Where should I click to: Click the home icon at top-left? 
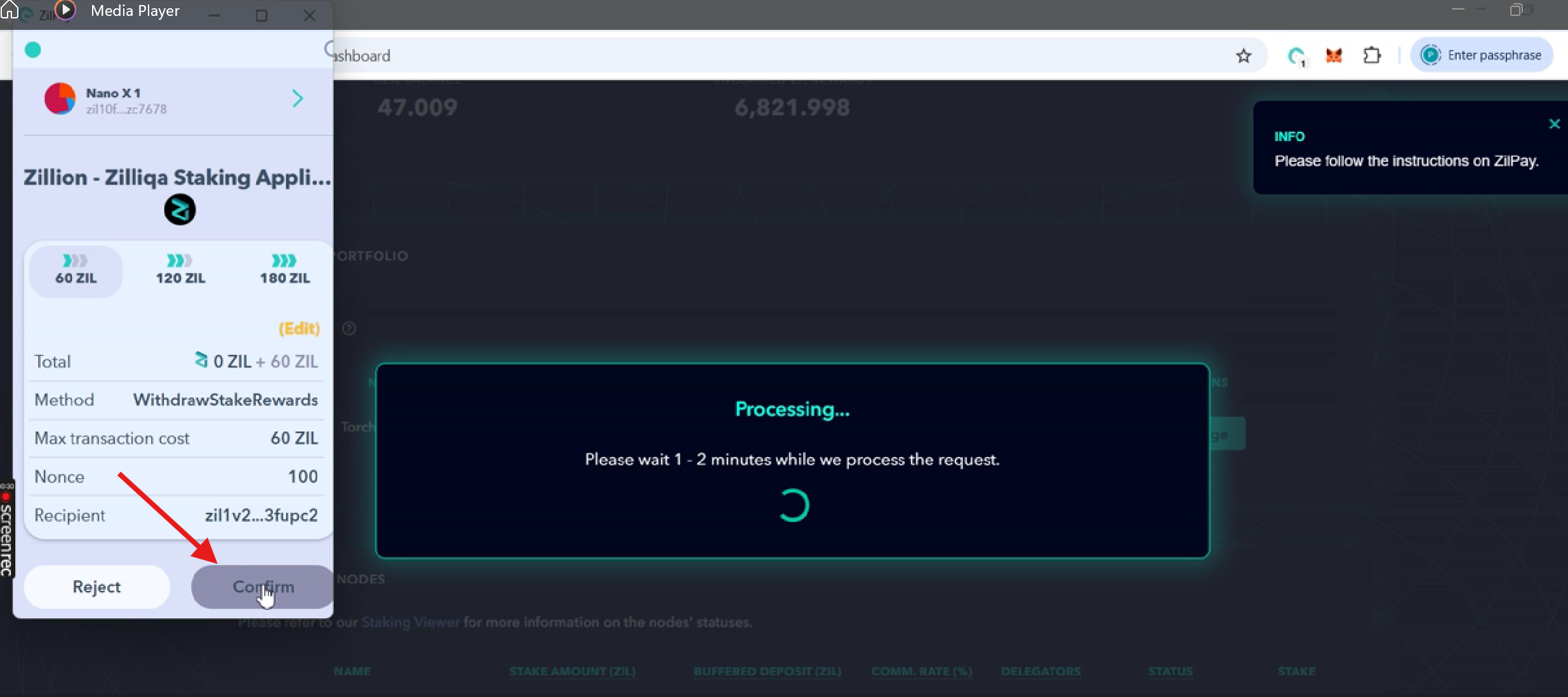9,10
